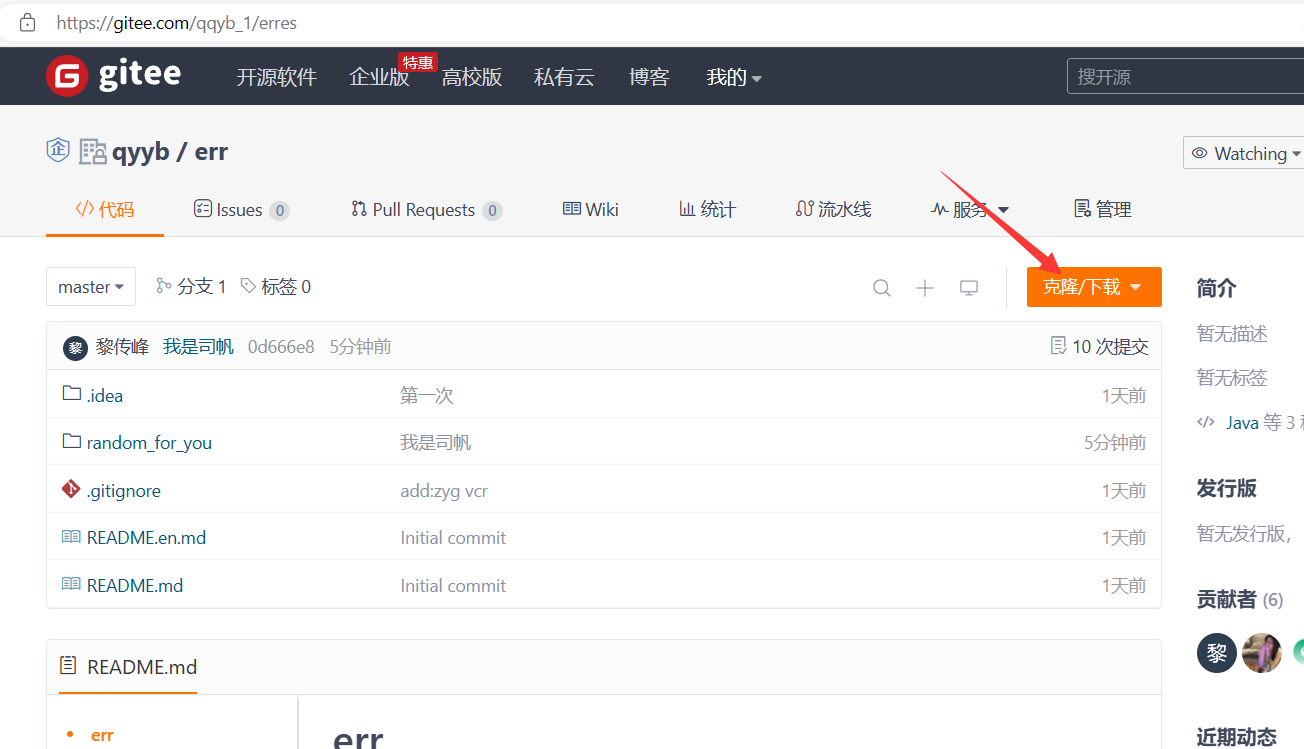Image resolution: width=1304 pixels, height=749 pixels.
Task: Click the Gitee logo icon
Action: tap(67, 76)
